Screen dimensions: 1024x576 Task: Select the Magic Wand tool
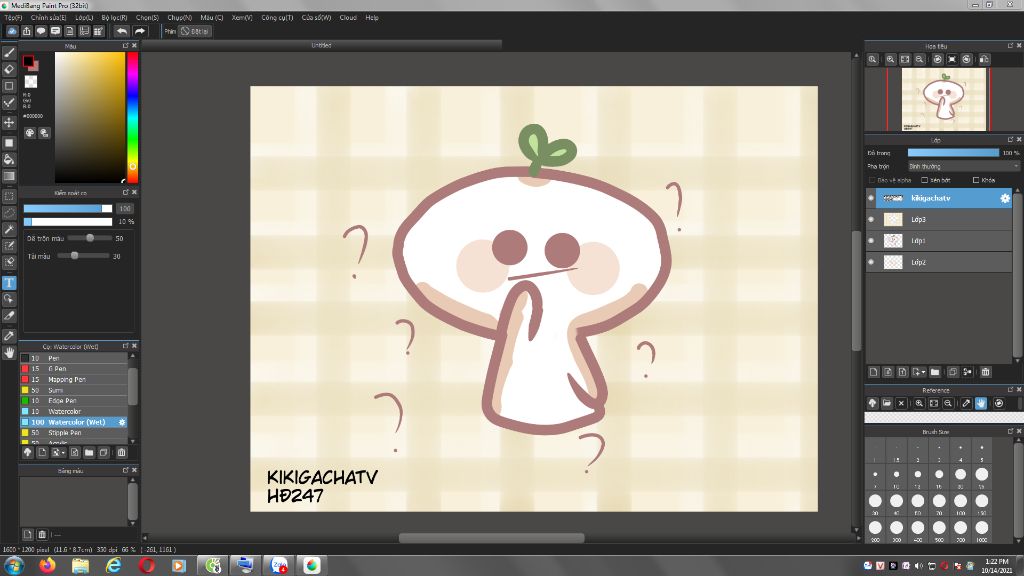pos(9,229)
